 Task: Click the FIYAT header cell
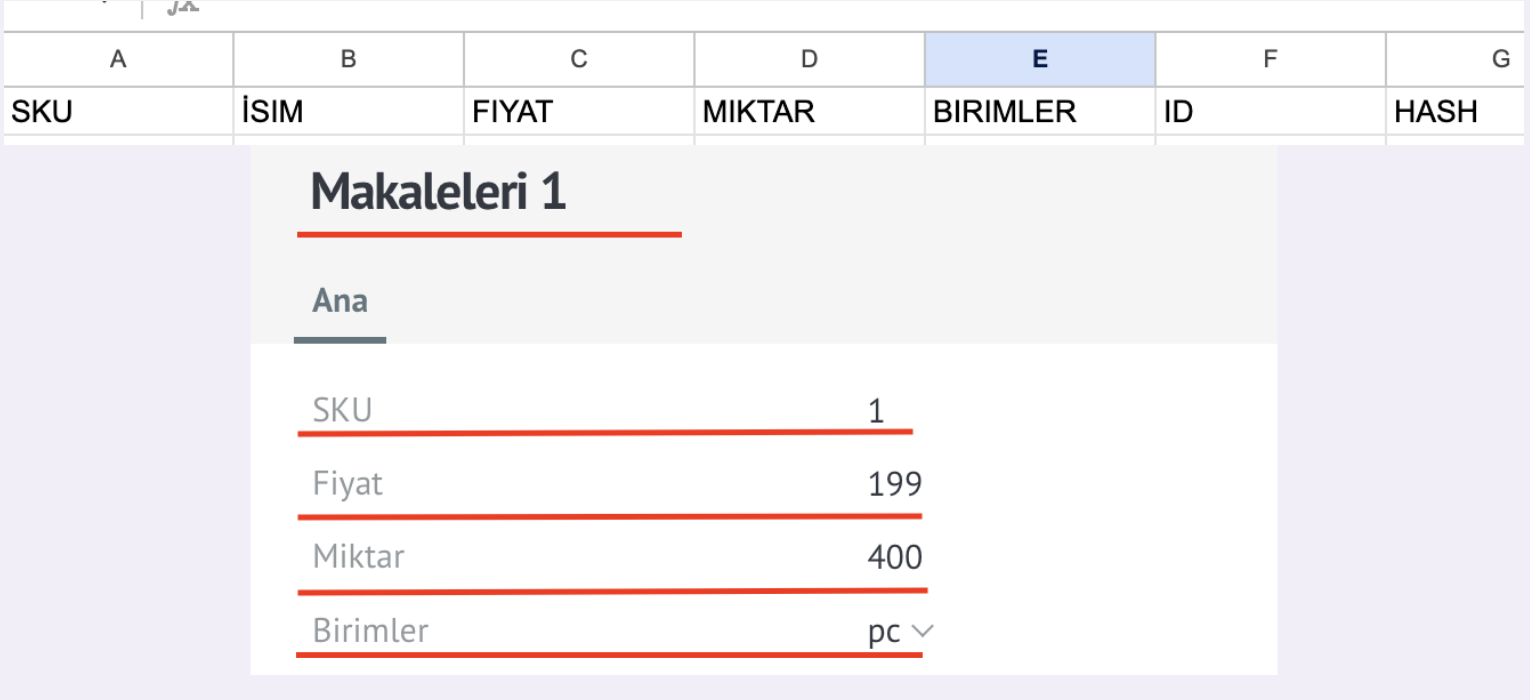tap(579, 111)
